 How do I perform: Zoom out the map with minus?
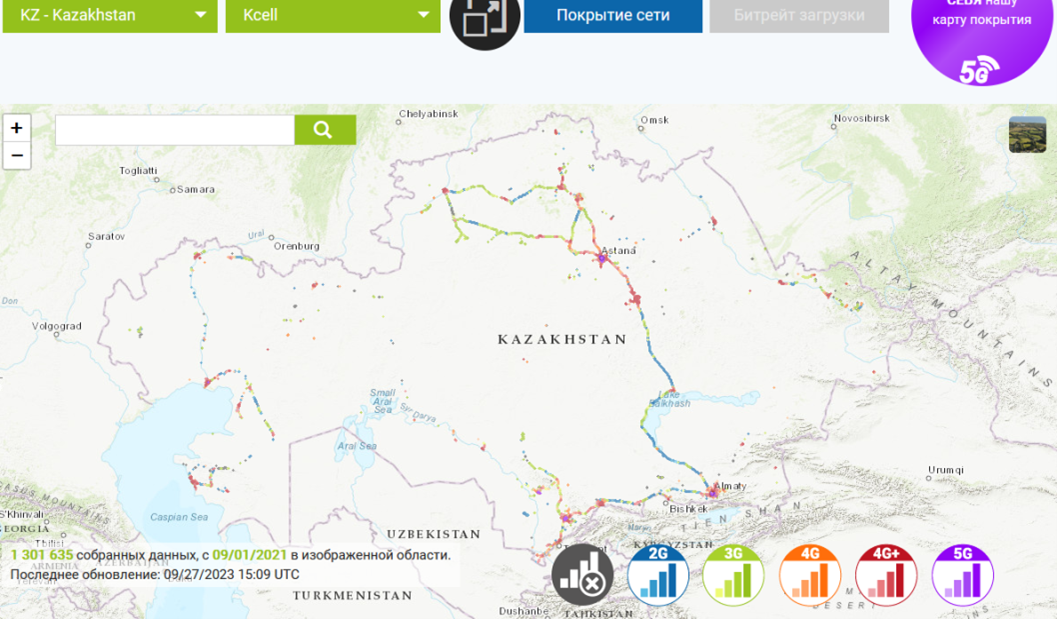click(x=17, y=155)
